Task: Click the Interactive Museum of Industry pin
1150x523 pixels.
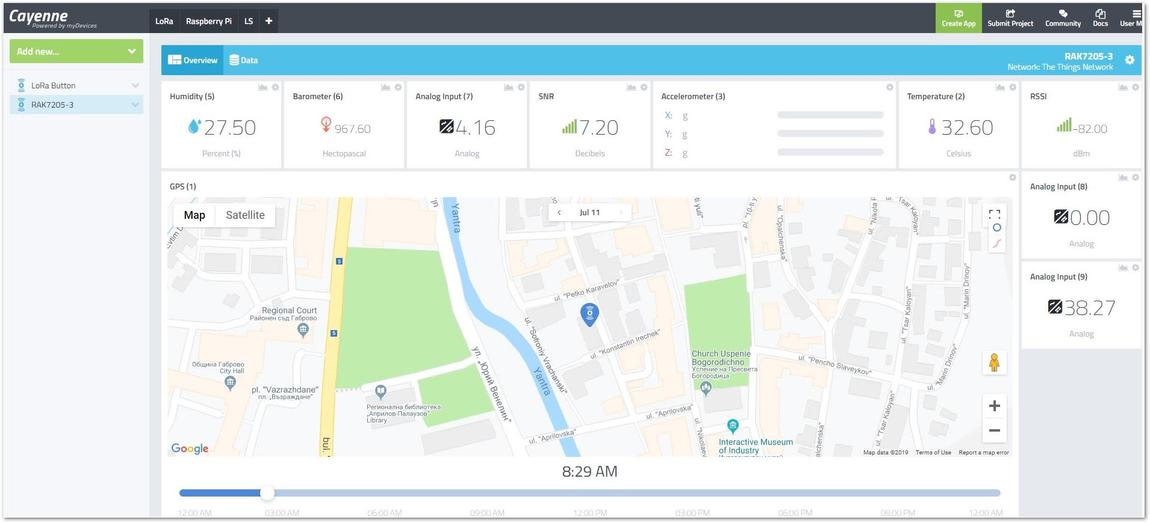Action: pos(732,426)
